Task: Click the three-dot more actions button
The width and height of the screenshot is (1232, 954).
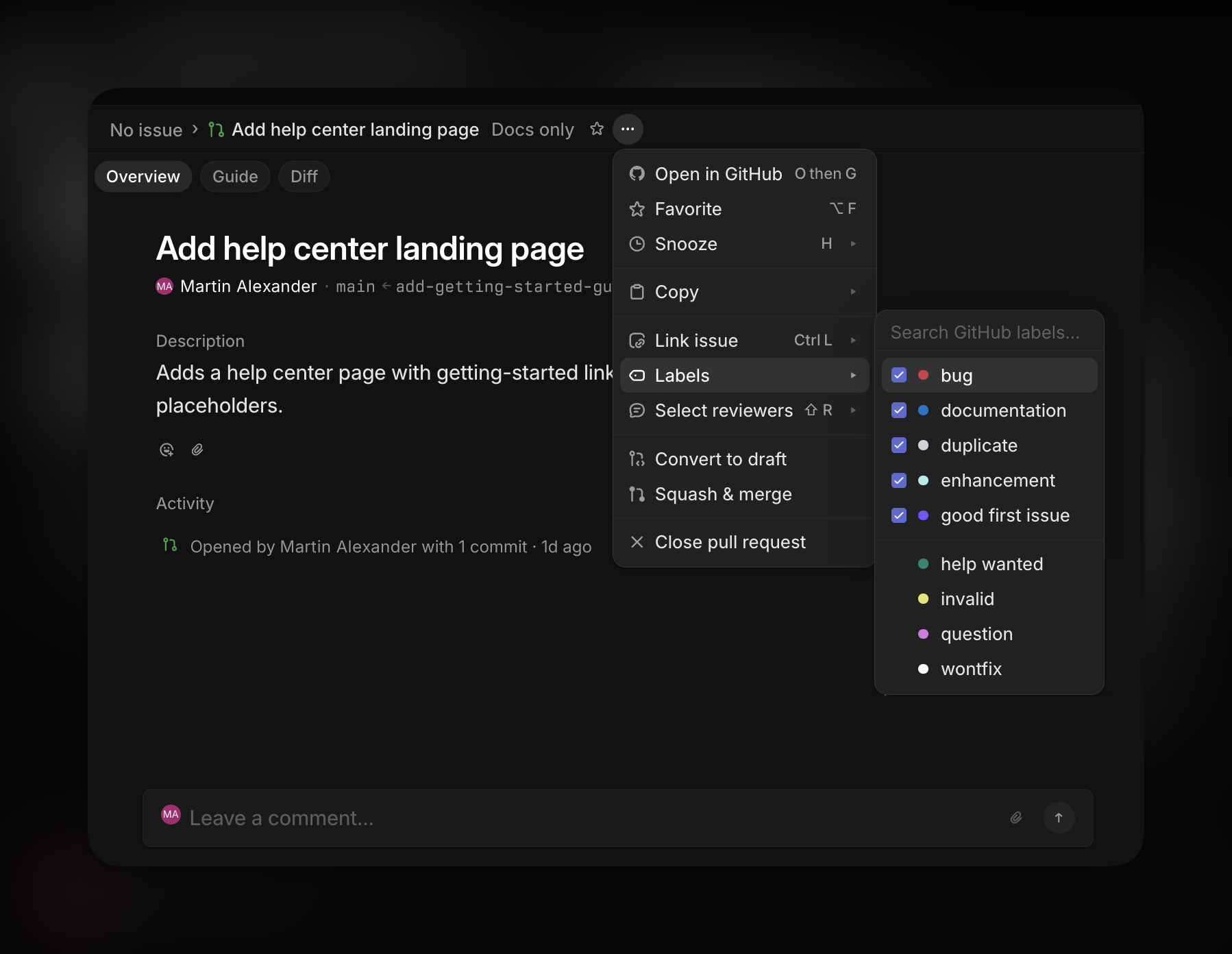Action: pyautogui.click(x=628, y=129)
